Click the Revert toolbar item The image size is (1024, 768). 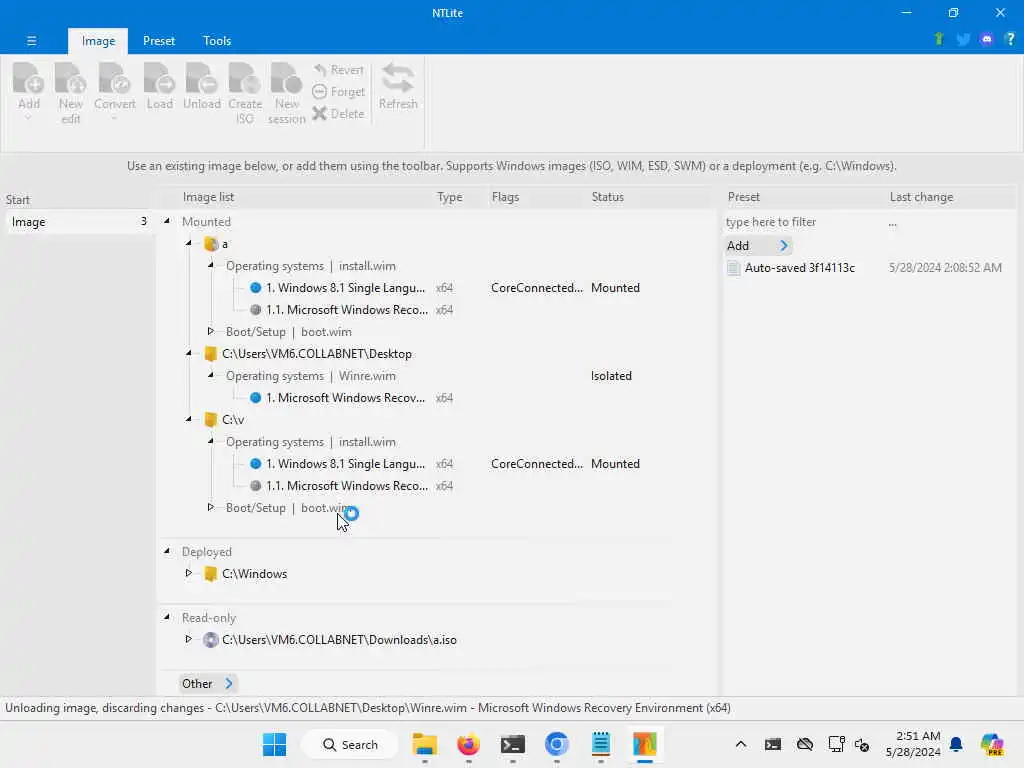[x=338, y=70]
